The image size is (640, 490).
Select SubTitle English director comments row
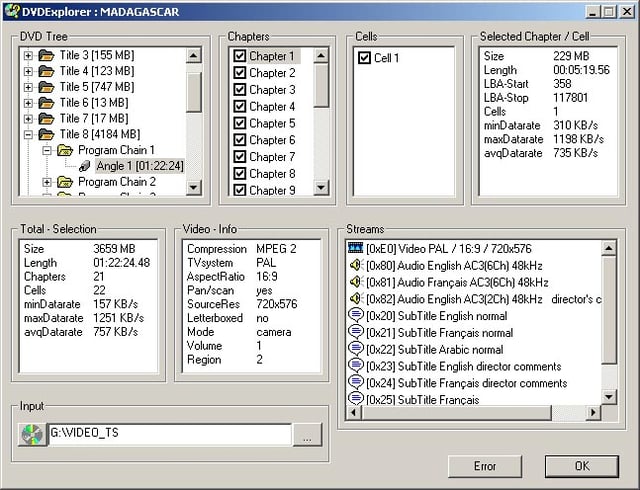click(464, 366)
